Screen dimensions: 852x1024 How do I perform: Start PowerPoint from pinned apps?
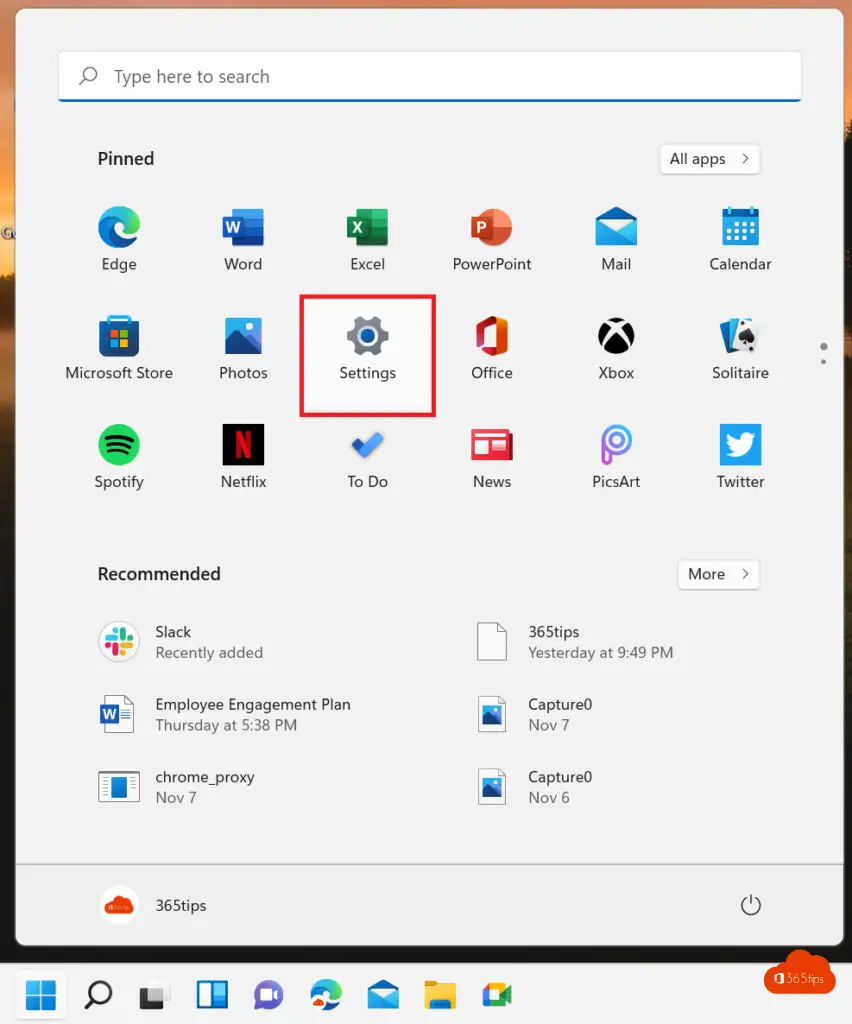(492, 240)
